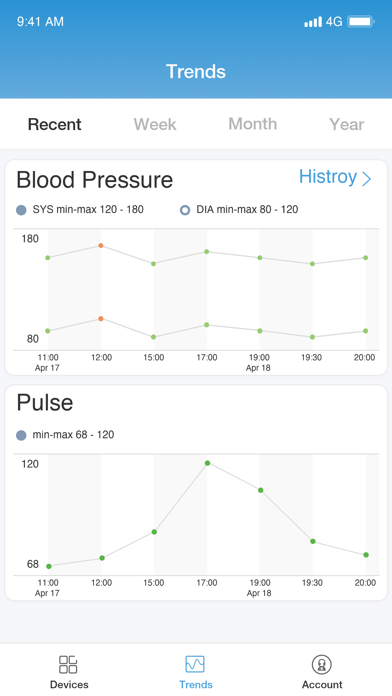392x696 pixels.
Task: Tap the Blood Pressure card title
Action: pyautogui.click(x=95, y=180)
